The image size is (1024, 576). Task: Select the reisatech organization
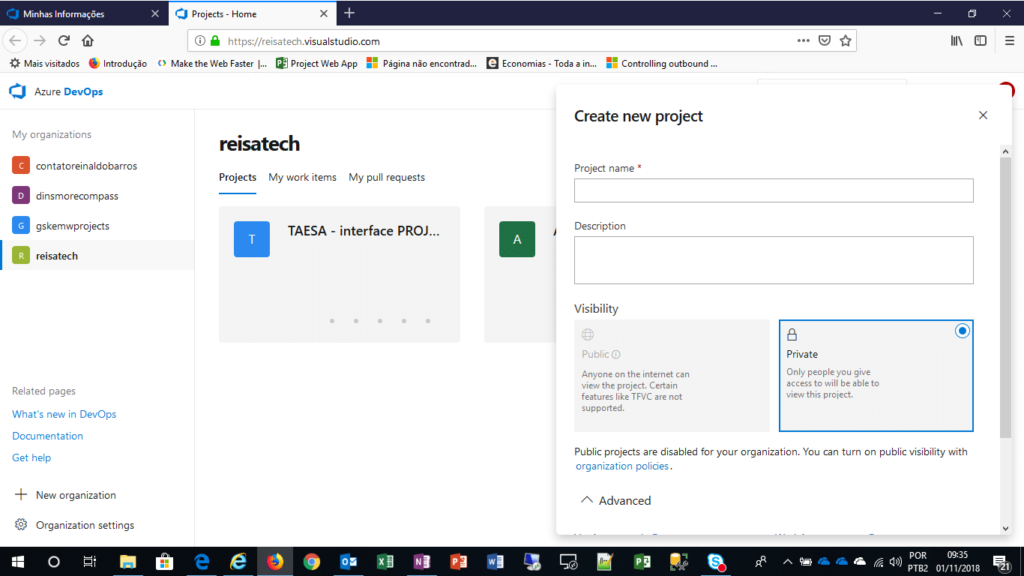(x=97, y=255)
